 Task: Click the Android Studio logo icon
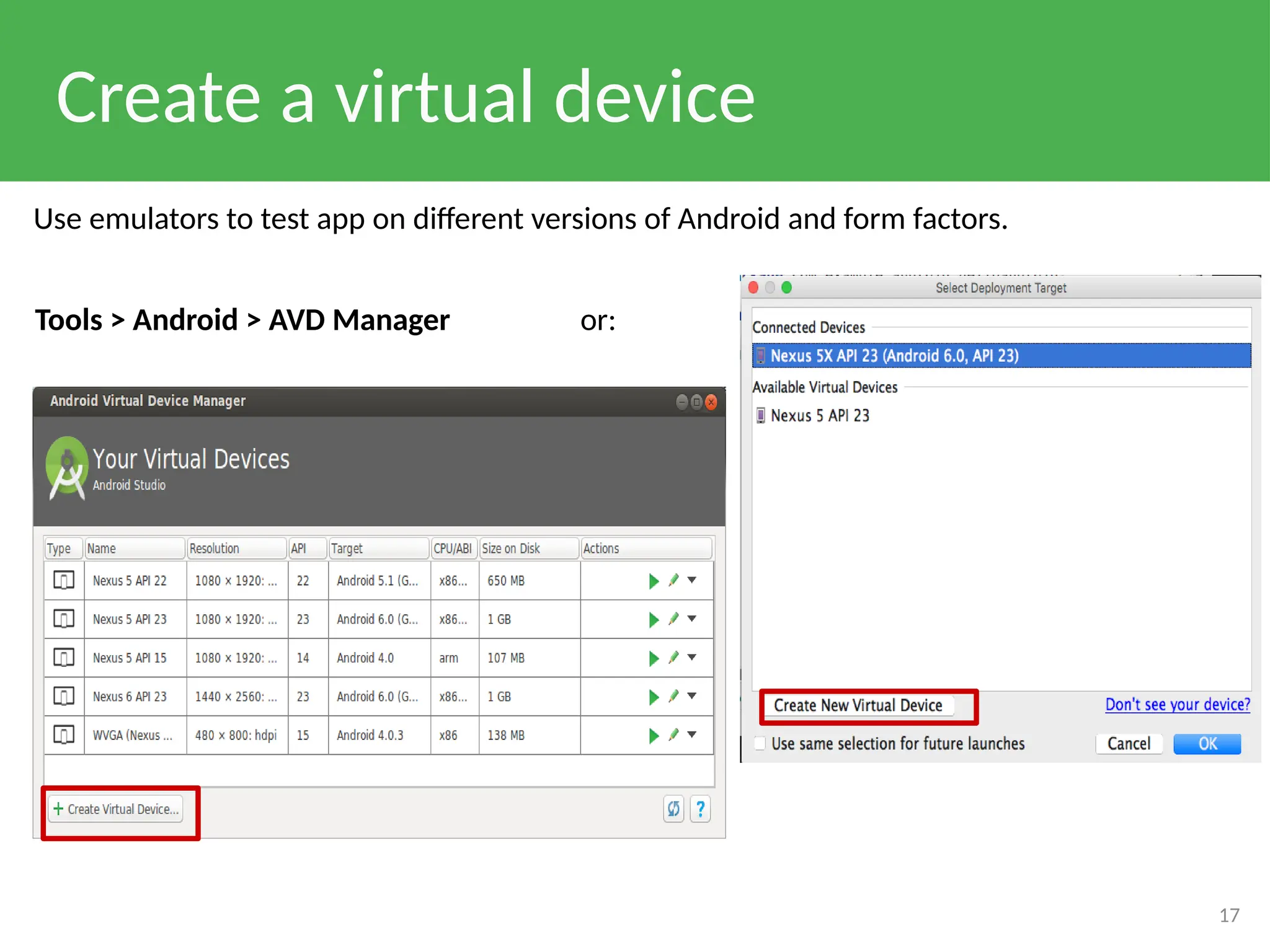tap(66, 469)
